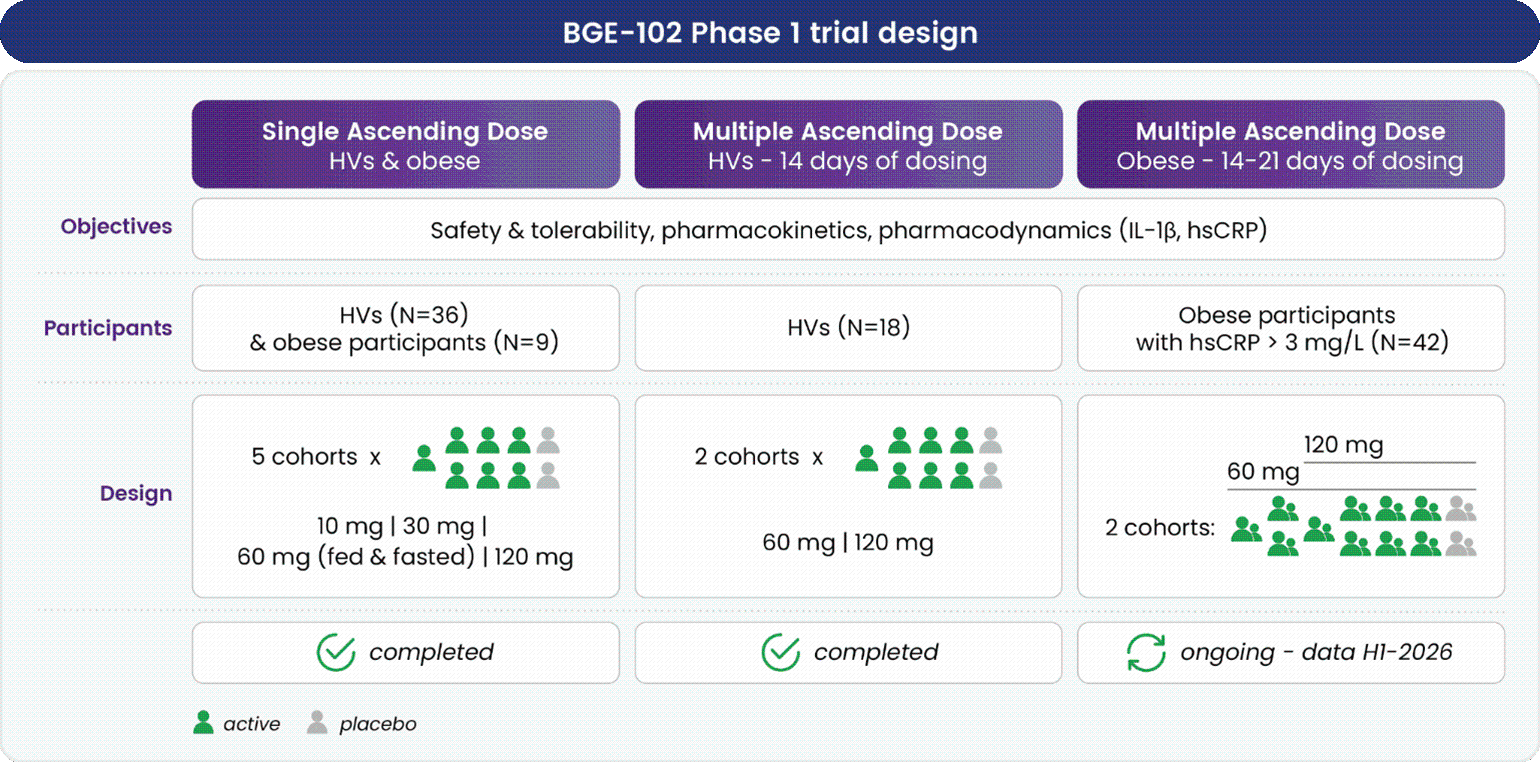Select the Multiple Ascending Dose Obese header
The image size is (1540, 762).
(x=1290, y=144)
